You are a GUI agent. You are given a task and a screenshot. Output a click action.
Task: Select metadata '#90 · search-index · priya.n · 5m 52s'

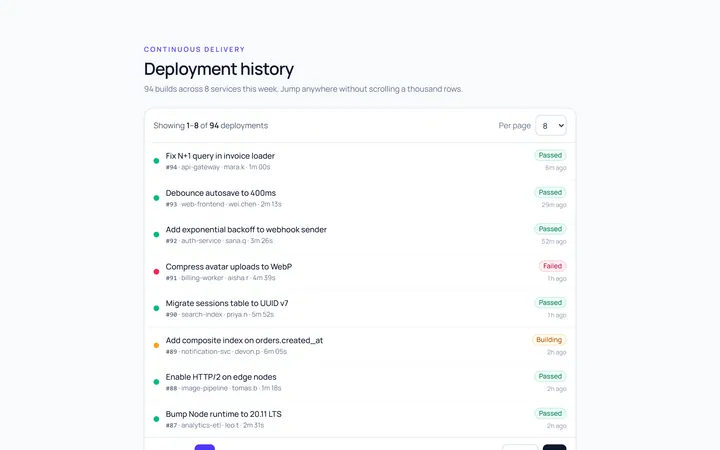[x=219, y=315]
